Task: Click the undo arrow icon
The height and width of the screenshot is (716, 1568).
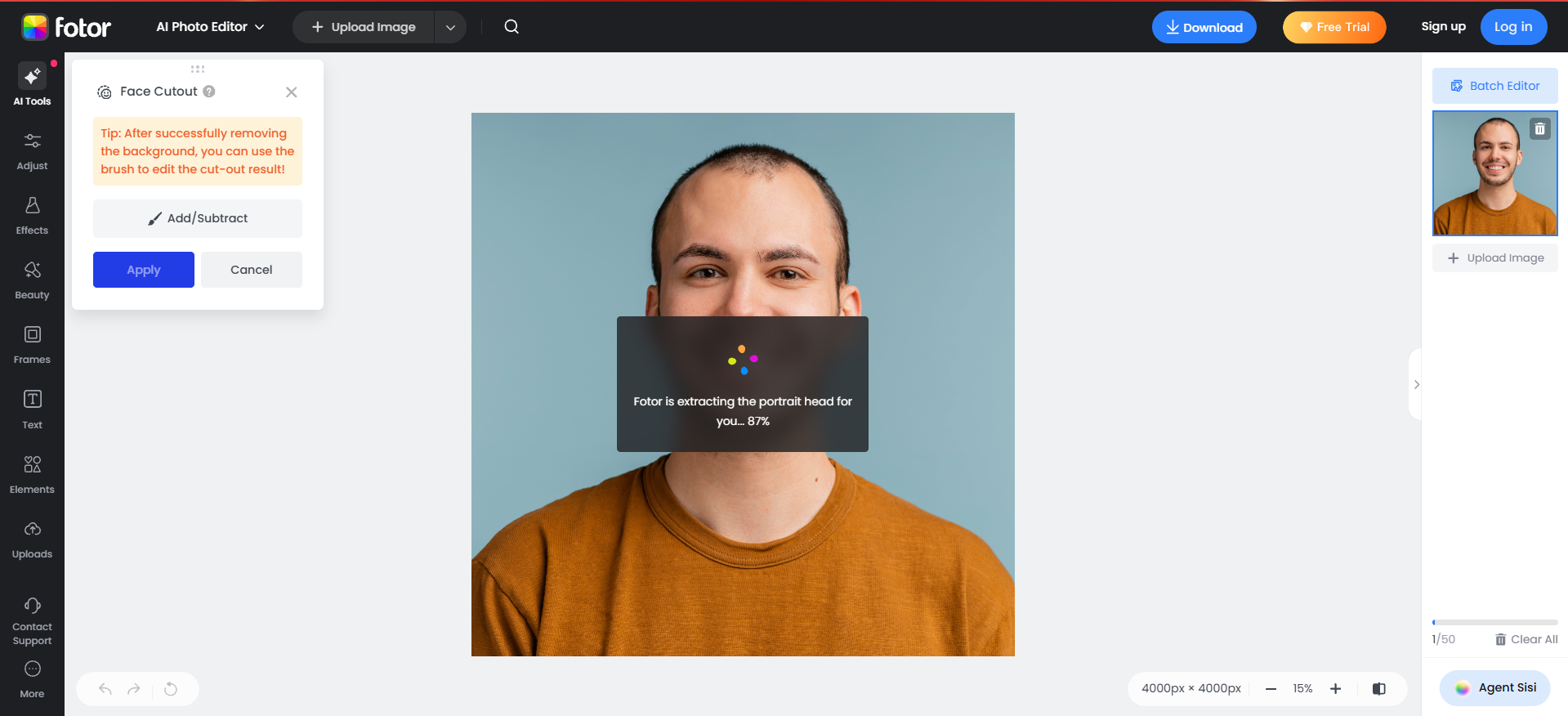Action: click(x=105, y=689)
